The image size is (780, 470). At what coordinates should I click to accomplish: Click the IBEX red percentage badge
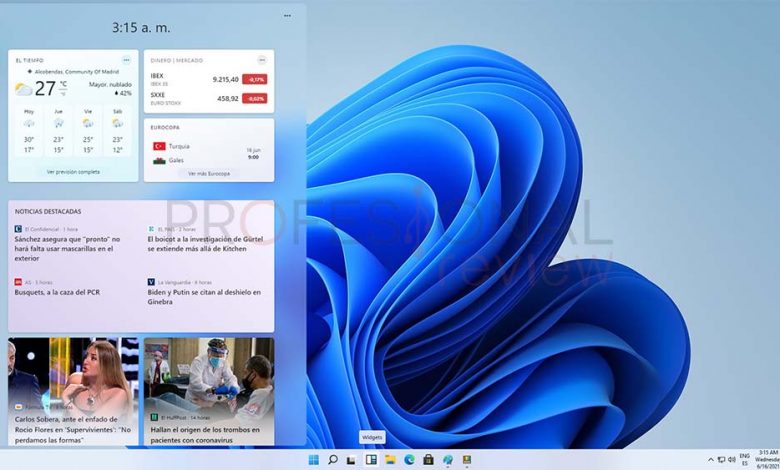[255, 79]
